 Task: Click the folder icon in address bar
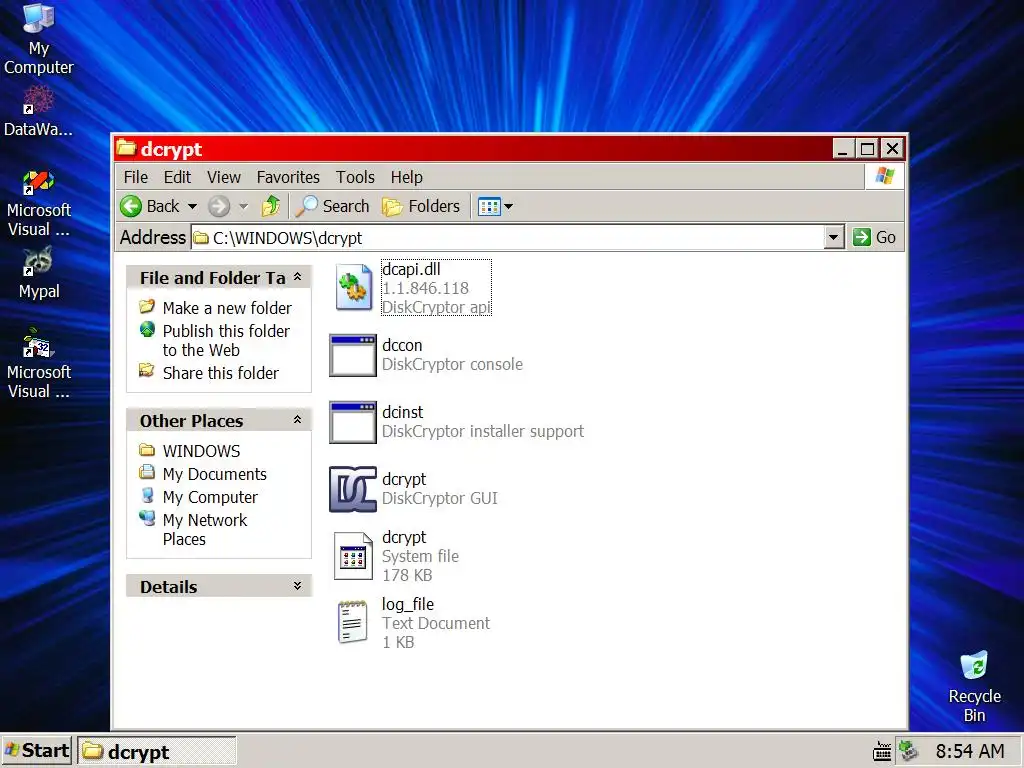(x=201, y=238)
